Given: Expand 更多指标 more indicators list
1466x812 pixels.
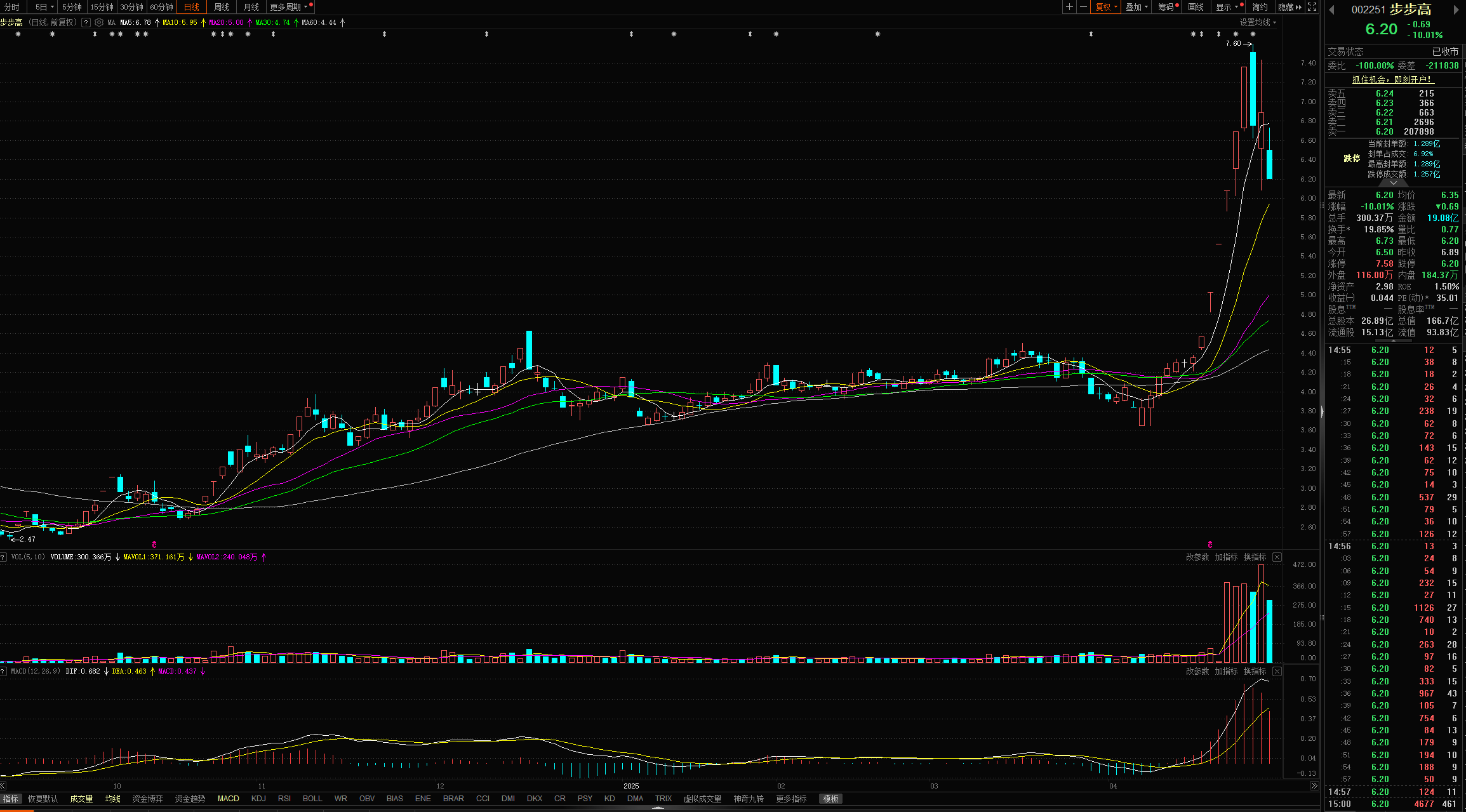Looking at the screenshot, I should [791, 799].
